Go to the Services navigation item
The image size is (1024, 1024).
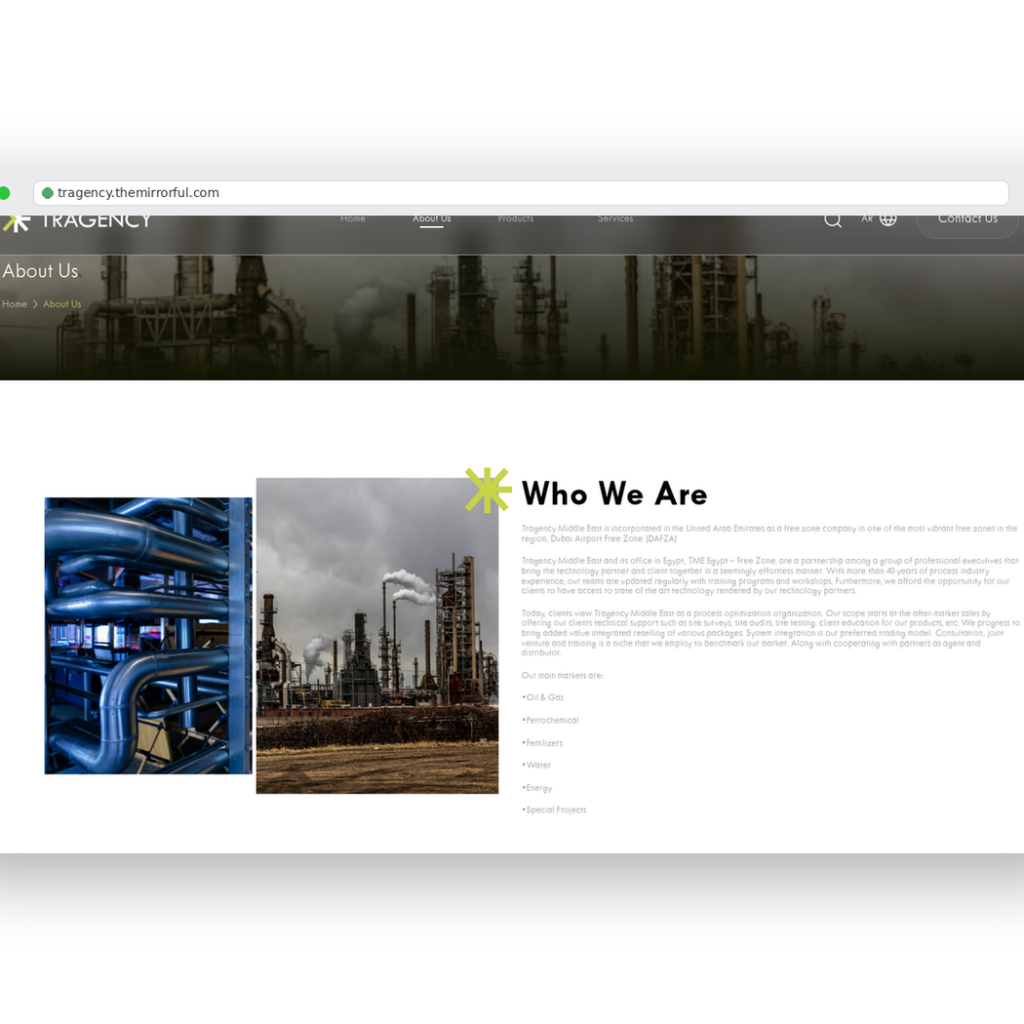615,219
